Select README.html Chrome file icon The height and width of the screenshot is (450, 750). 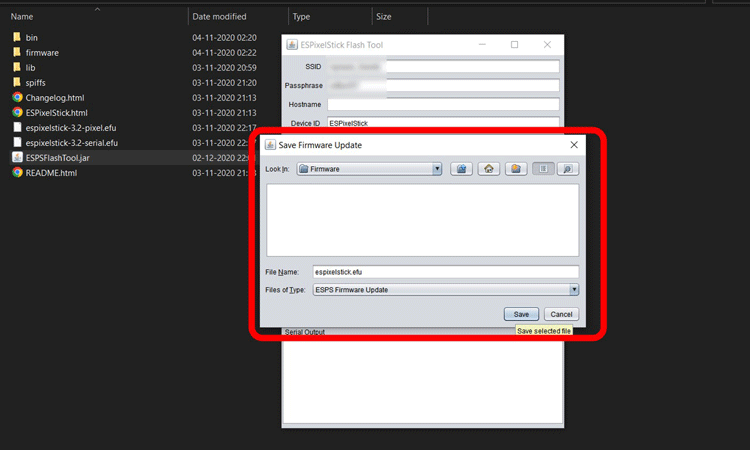17,173
